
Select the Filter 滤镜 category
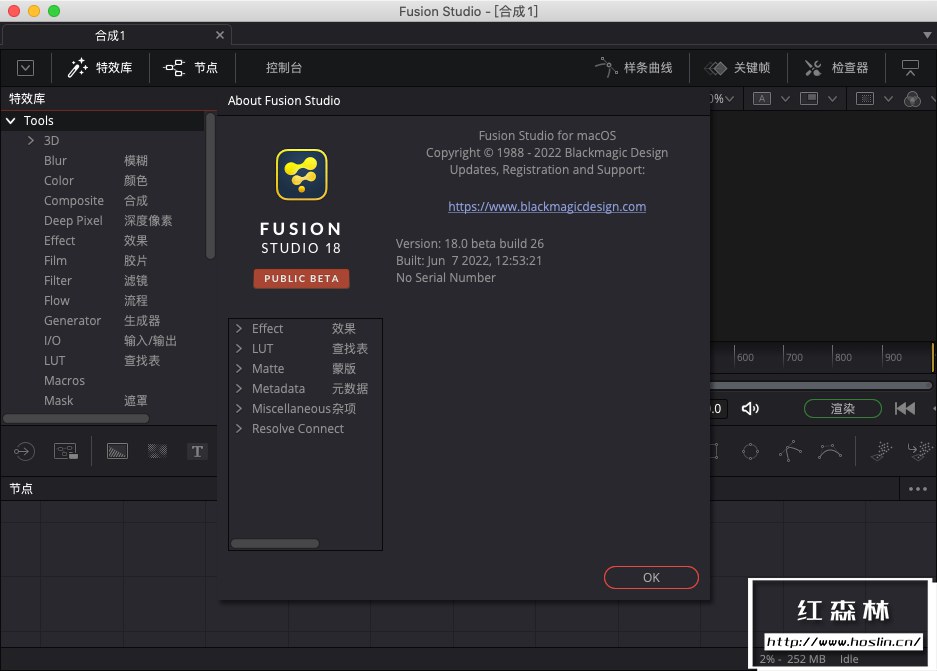(96, 280)
